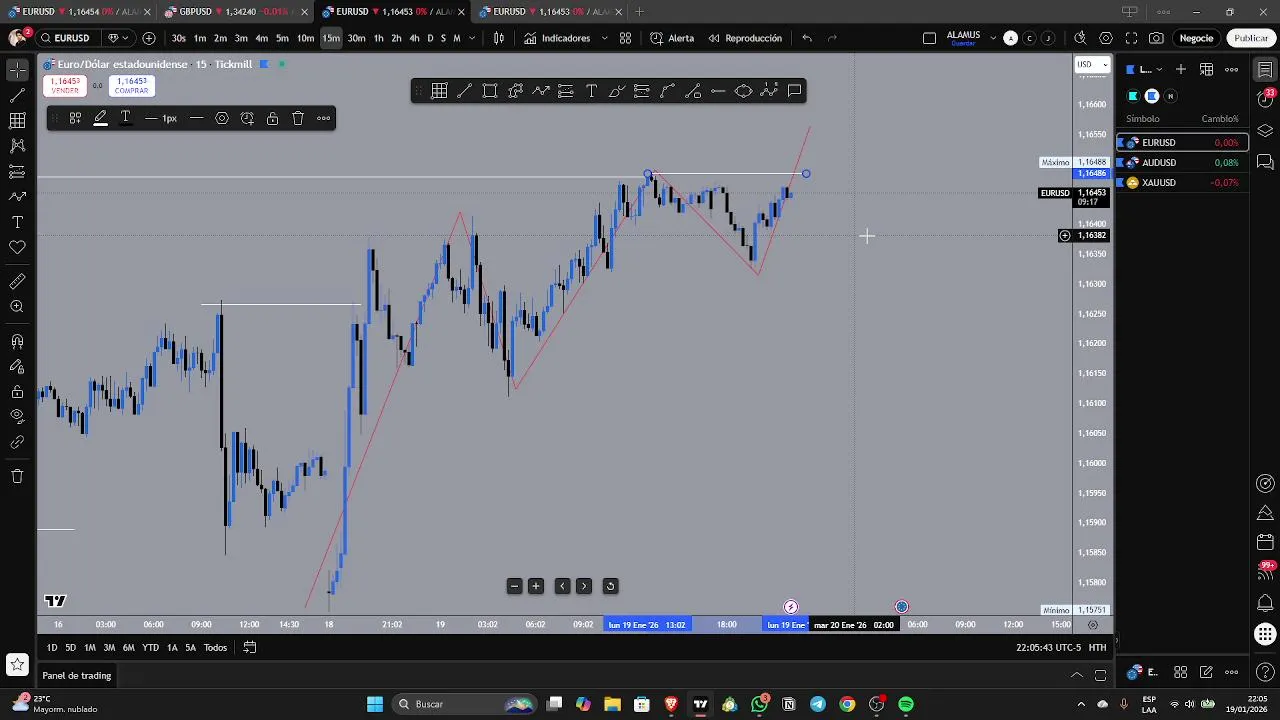Screen dimensions: 1280x720
Task: Delete selected drawing via floating toolbar trash
Action: click(298, 118)
